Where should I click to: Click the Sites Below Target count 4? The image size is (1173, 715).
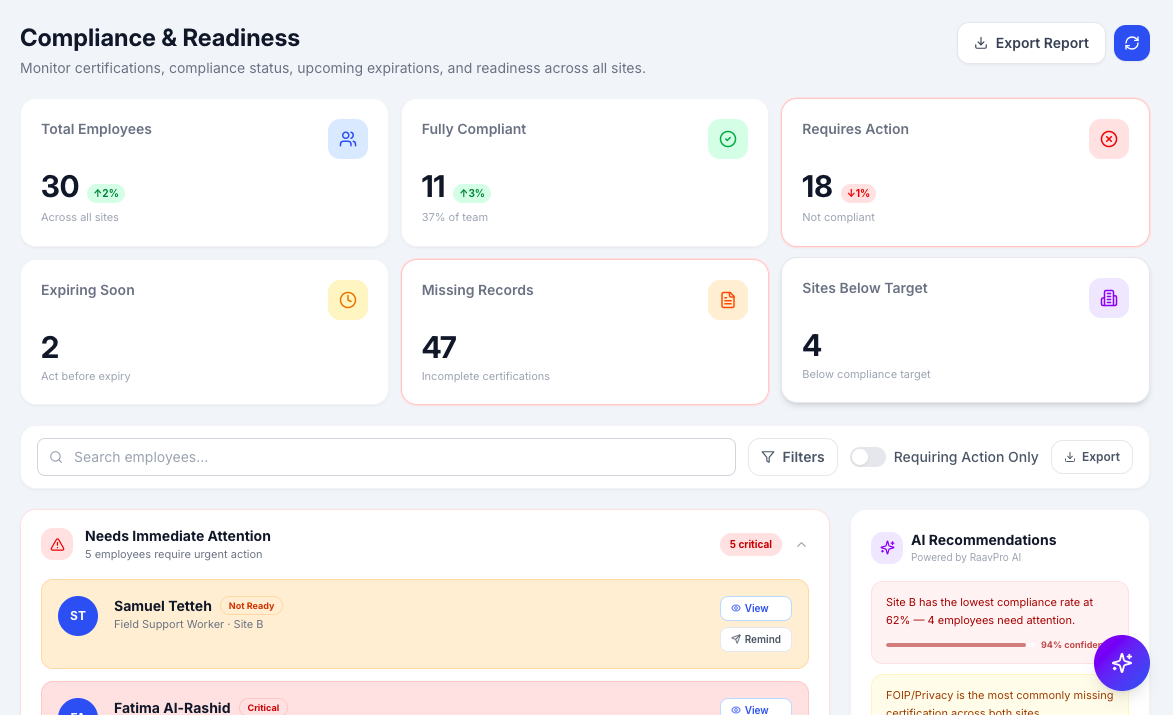(x=812, y=346)
